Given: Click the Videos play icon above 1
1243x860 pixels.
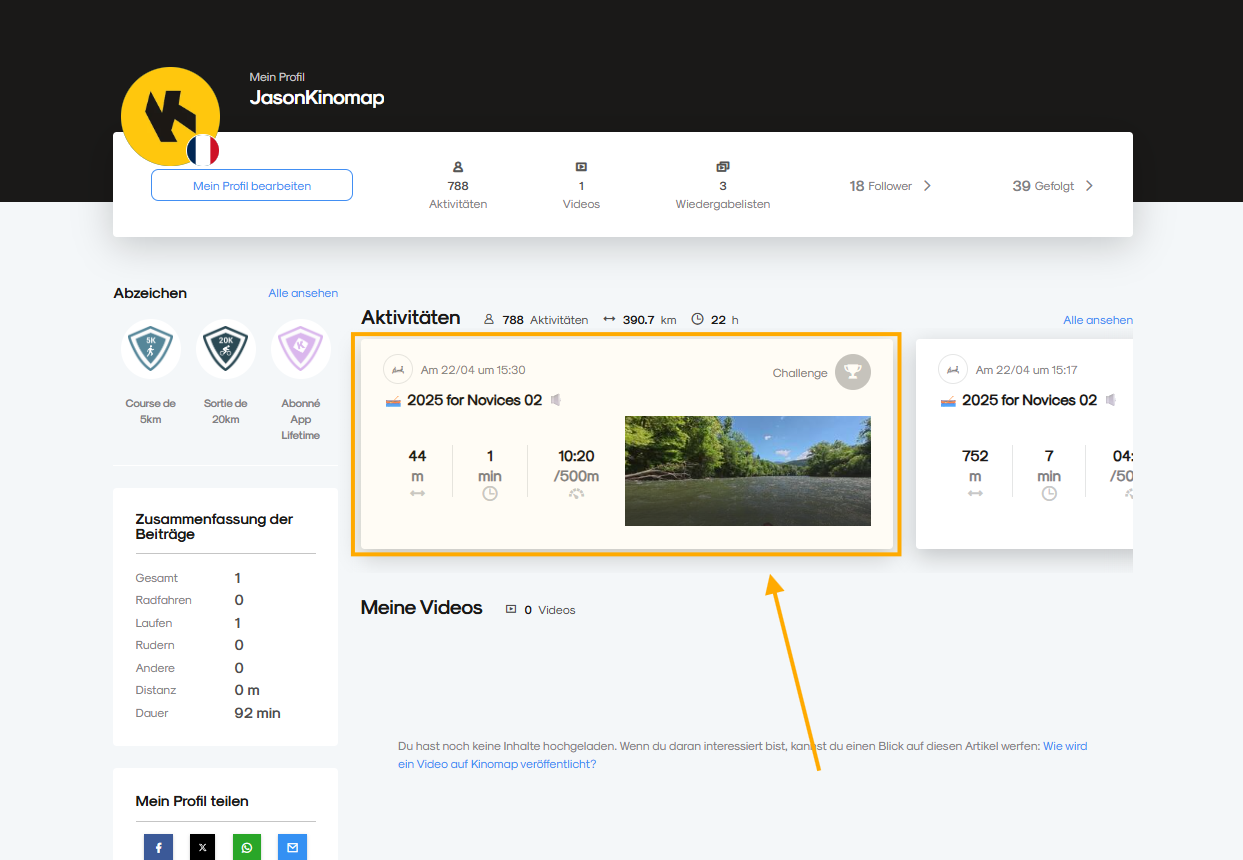Looking at the screenshot, I should pyautogui.click(x=581, y=167).
